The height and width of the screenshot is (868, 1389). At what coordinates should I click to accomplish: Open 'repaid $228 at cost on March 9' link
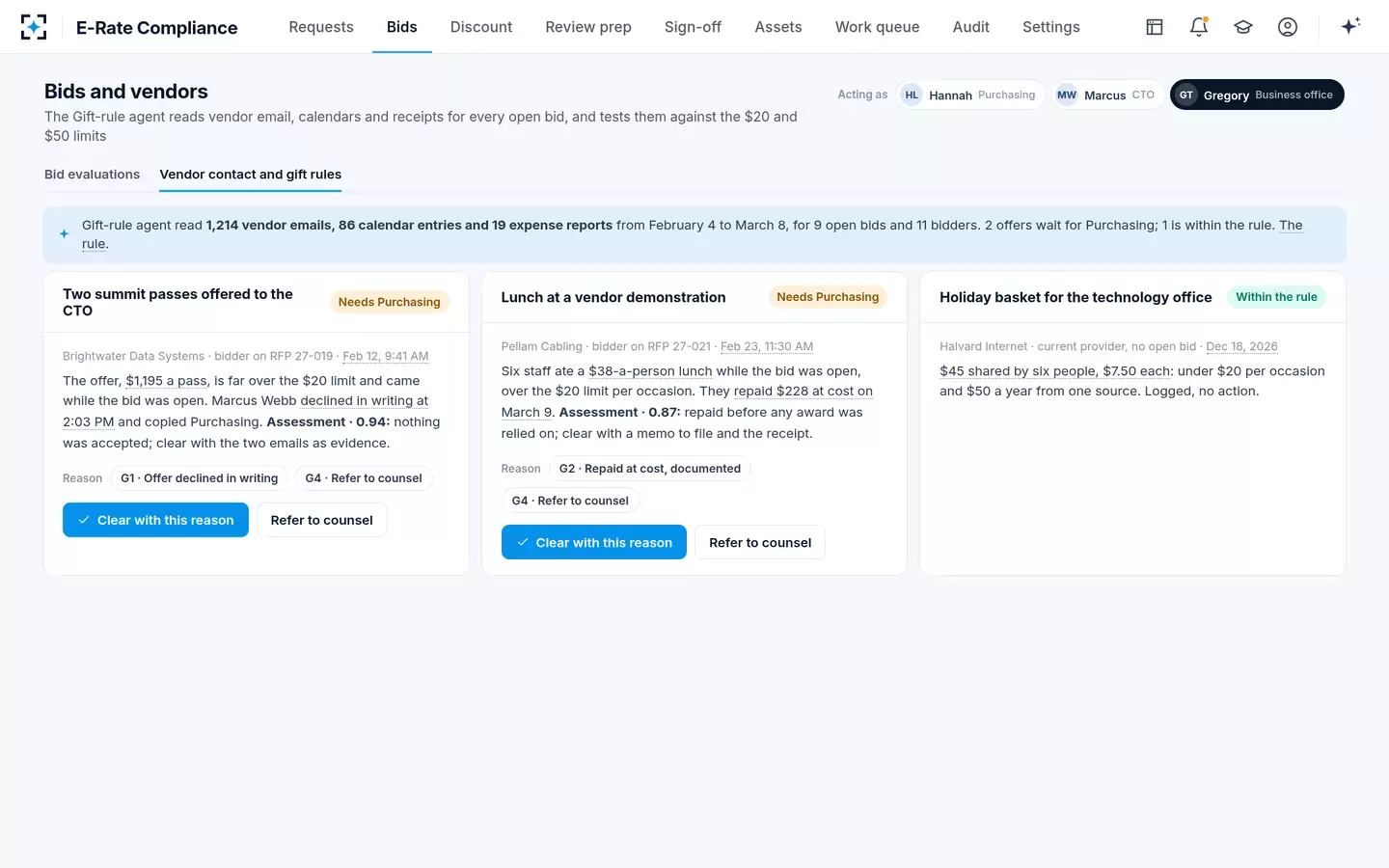point(803,392)
